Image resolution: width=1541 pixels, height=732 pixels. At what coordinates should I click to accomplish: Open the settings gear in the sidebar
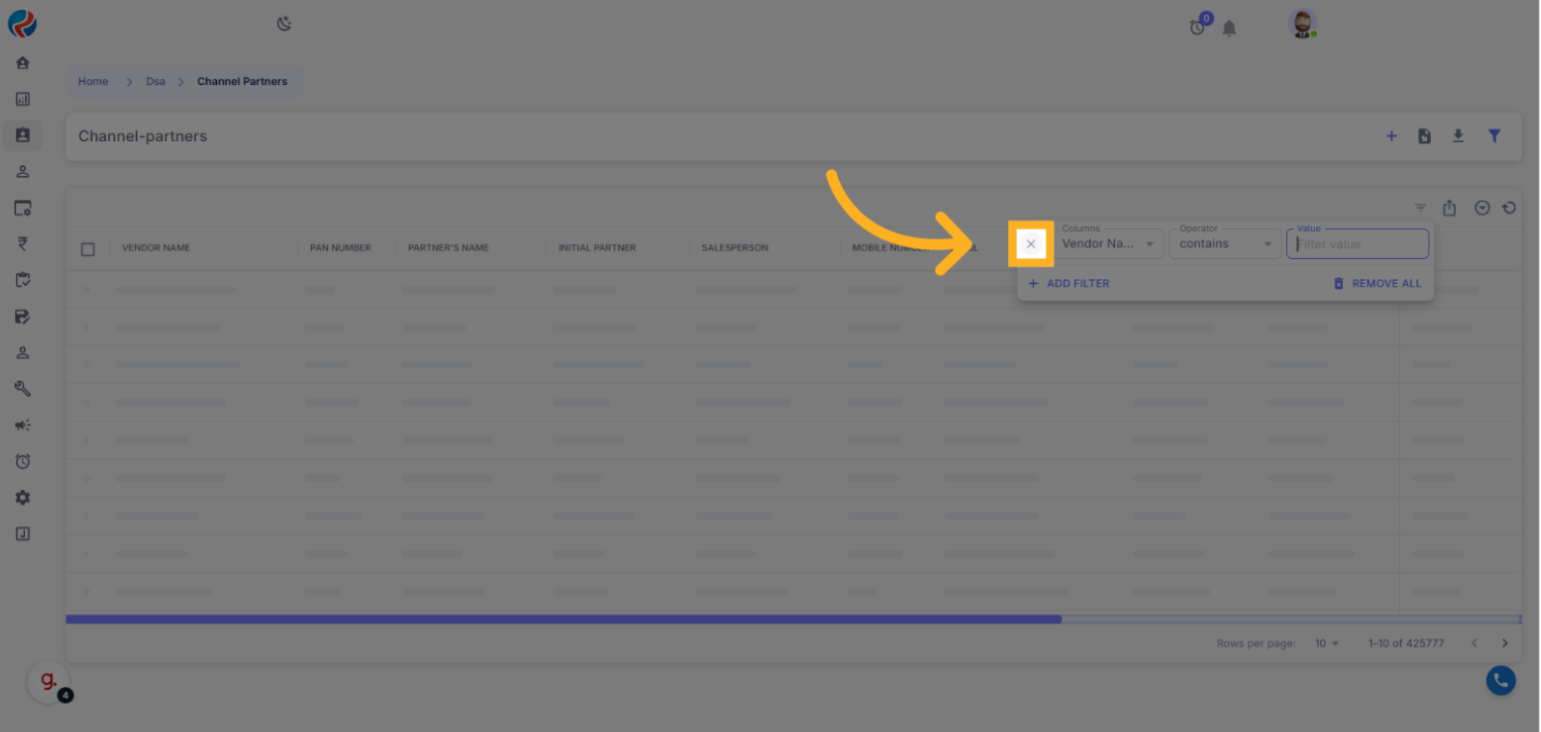tap(23, 498)
